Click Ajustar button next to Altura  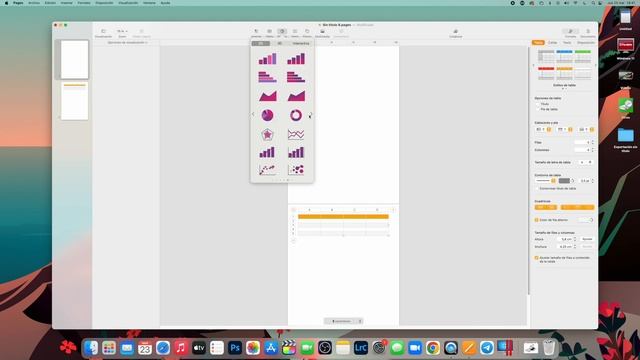pyautogui.click(x=587, y=239)
